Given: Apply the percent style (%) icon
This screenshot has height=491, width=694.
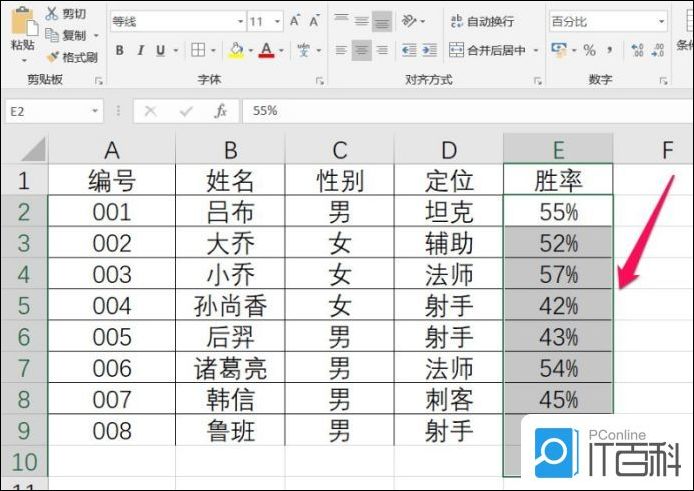Looking at the screenshot, I should point(590,50).
